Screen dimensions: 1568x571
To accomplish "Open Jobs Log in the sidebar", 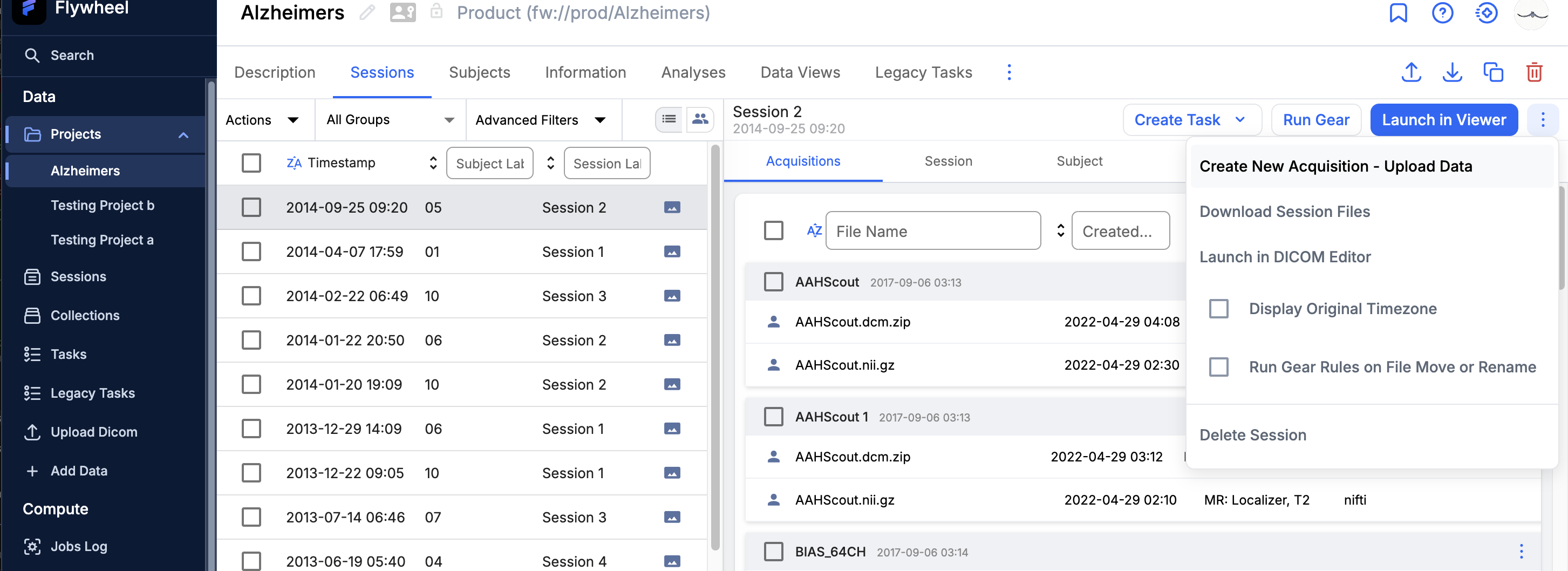I will pos(79,546).
